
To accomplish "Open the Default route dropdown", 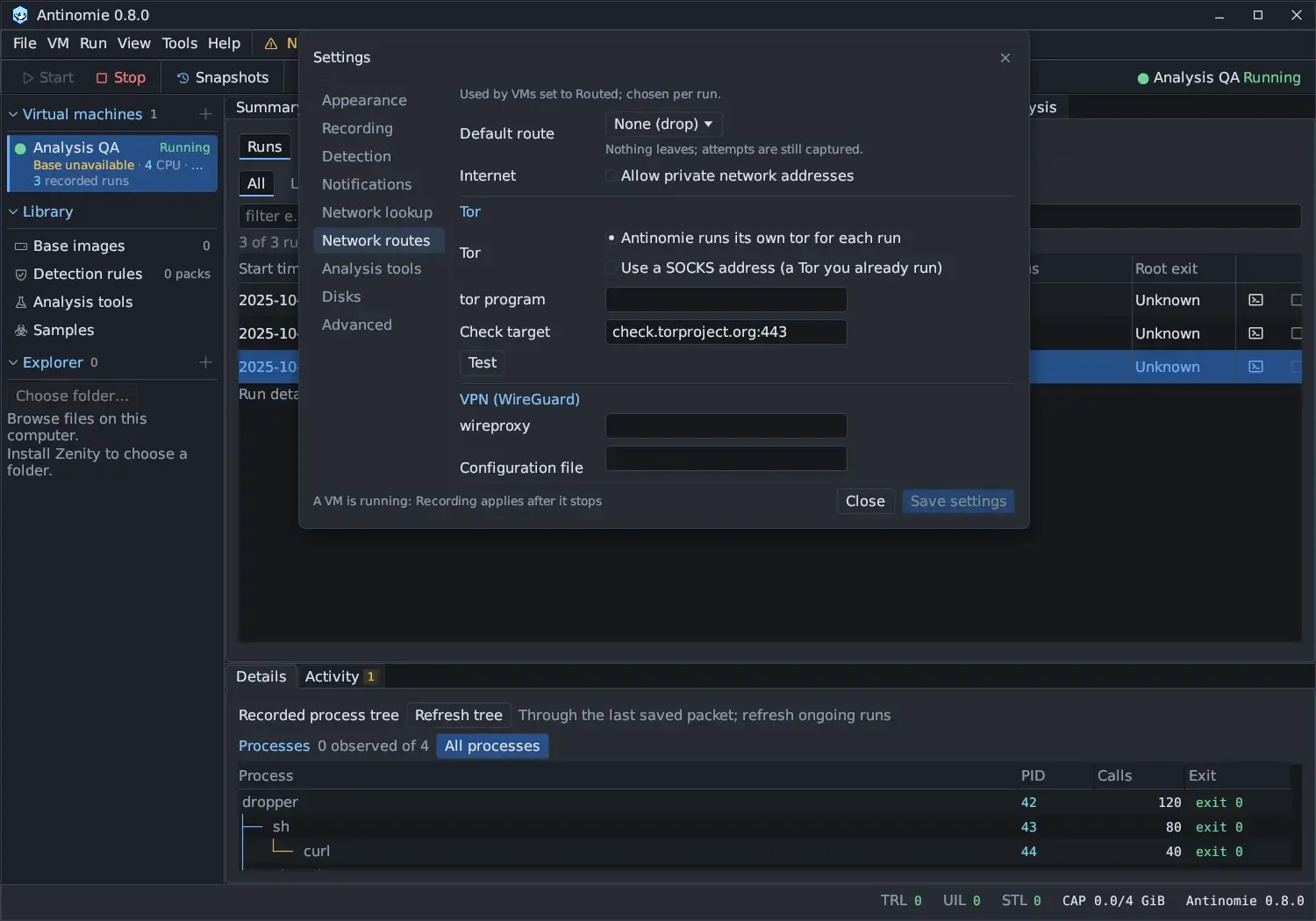I will (663, 124).
